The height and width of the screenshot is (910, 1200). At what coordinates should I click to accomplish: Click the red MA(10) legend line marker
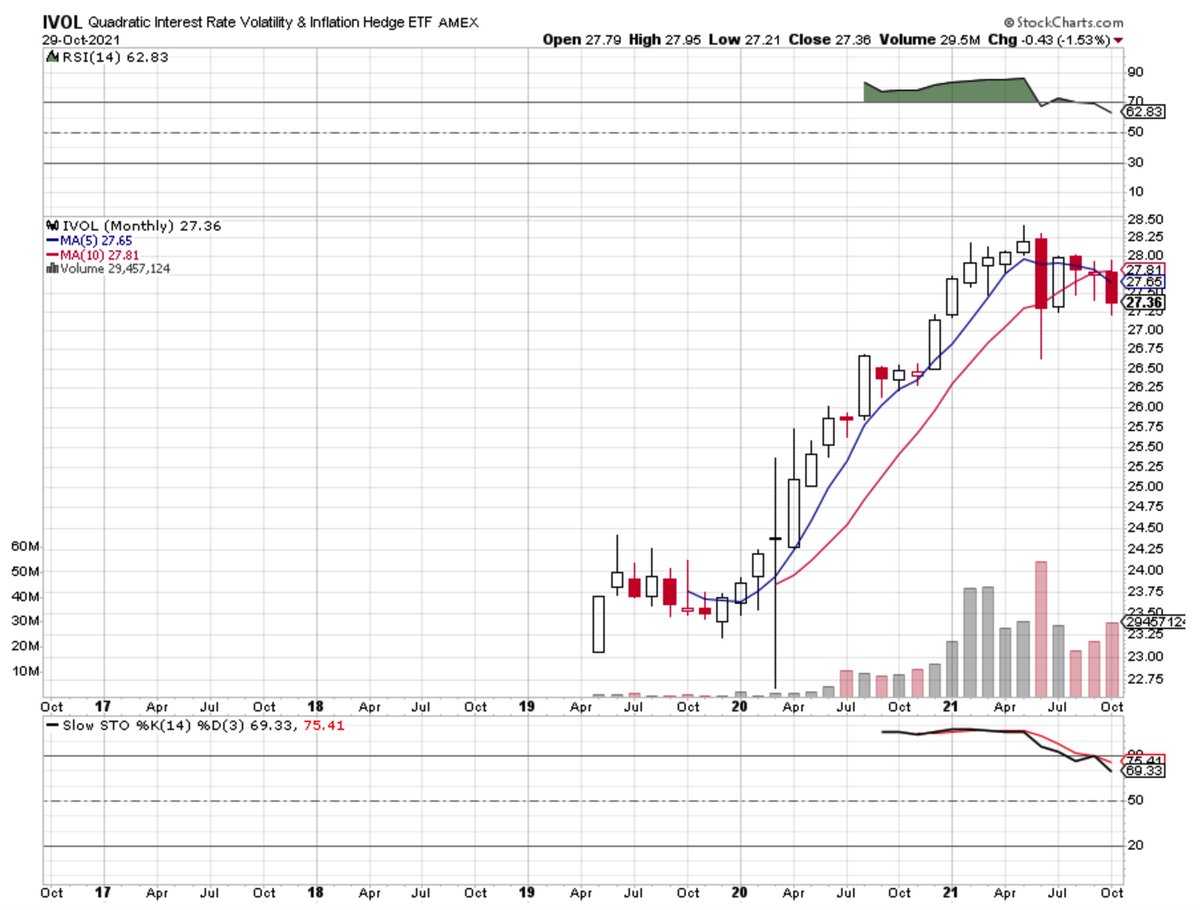(53, 255)
